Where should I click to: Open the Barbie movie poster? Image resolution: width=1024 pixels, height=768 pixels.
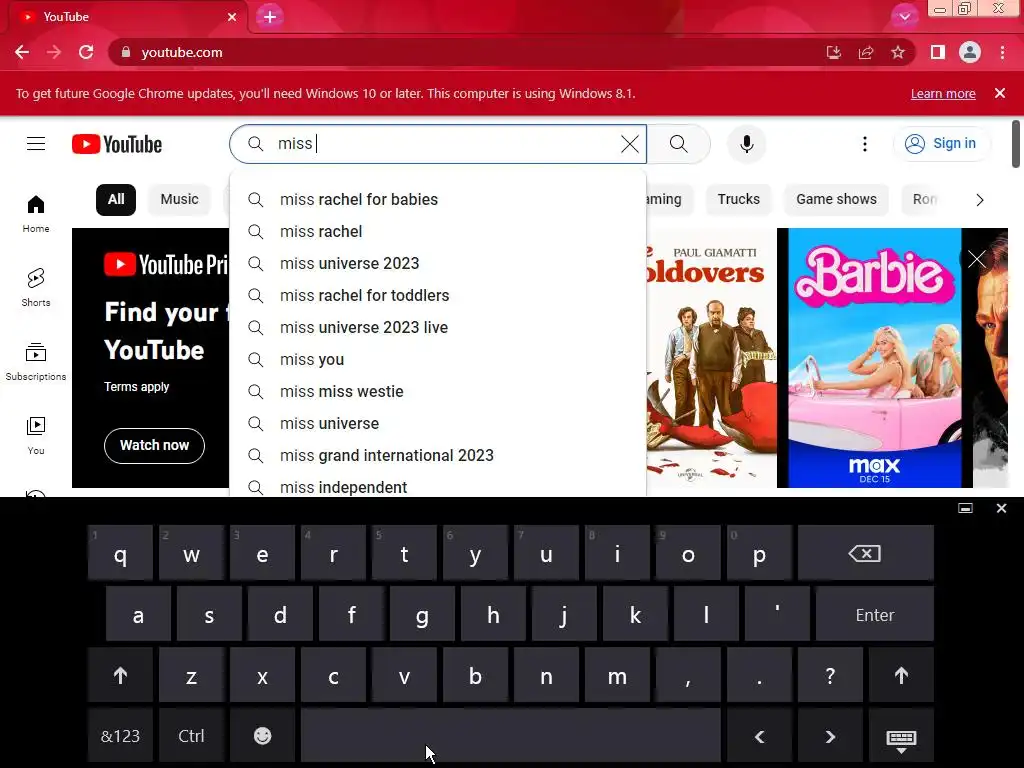(874, 358)
